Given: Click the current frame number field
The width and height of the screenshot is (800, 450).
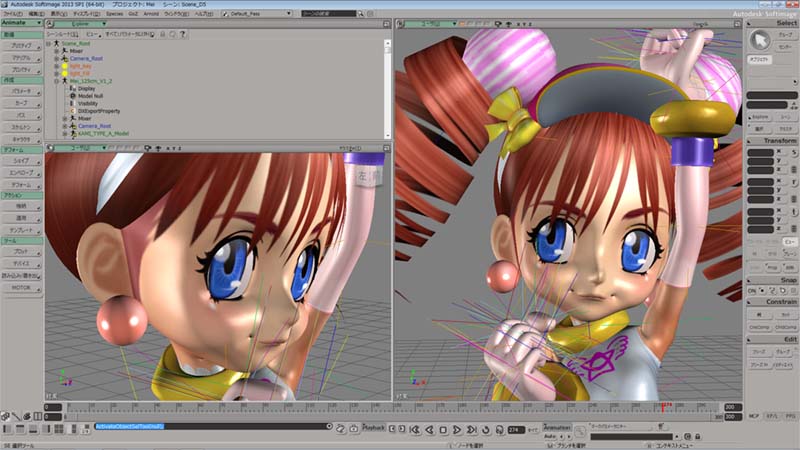Looking at the screenshot, I should click(x=516, y=430).
